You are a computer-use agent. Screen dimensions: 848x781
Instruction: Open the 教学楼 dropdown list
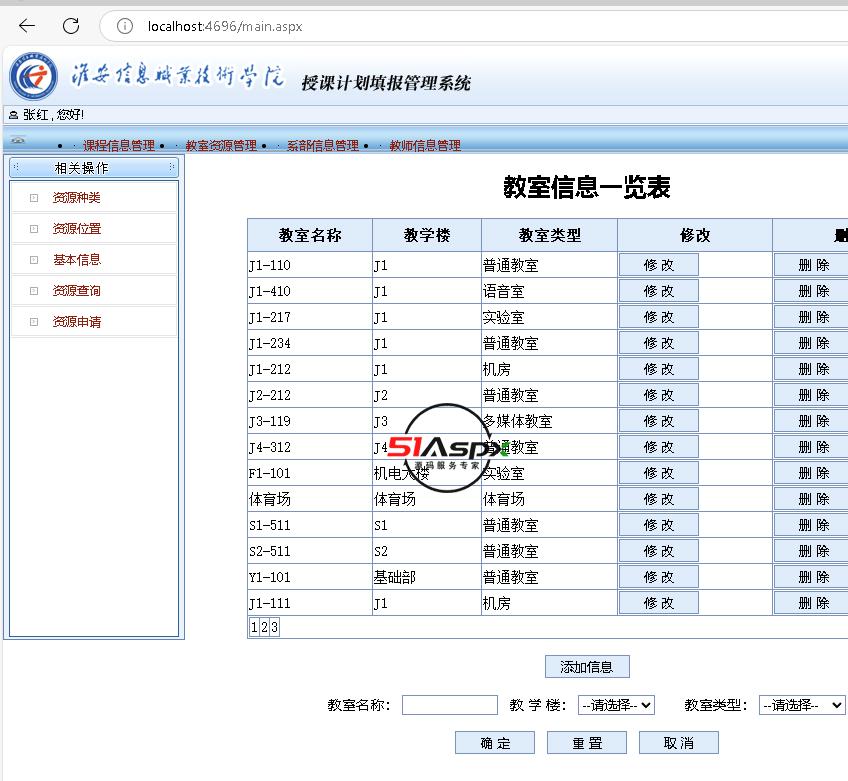point(616,705)
